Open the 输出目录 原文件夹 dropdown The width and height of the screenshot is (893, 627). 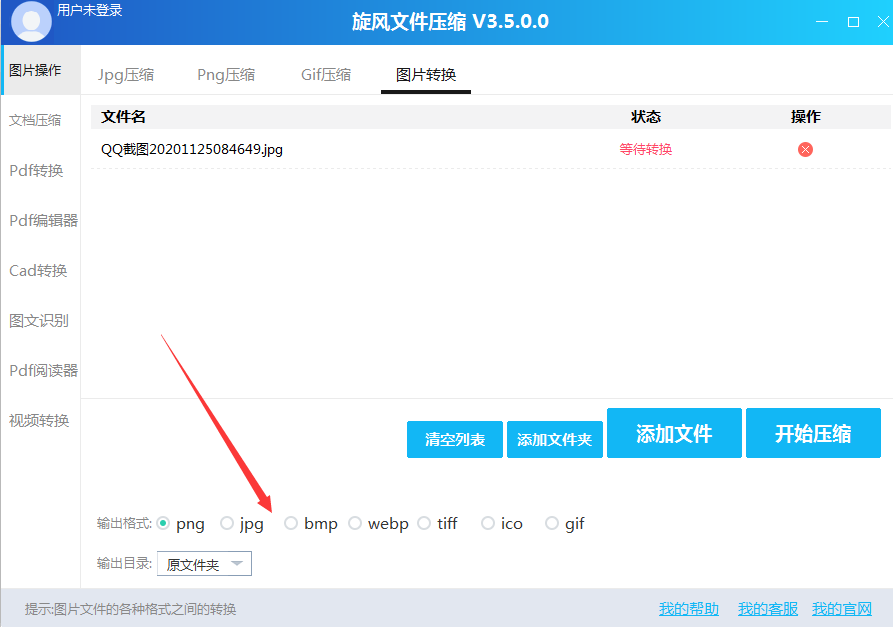(203, 563)
